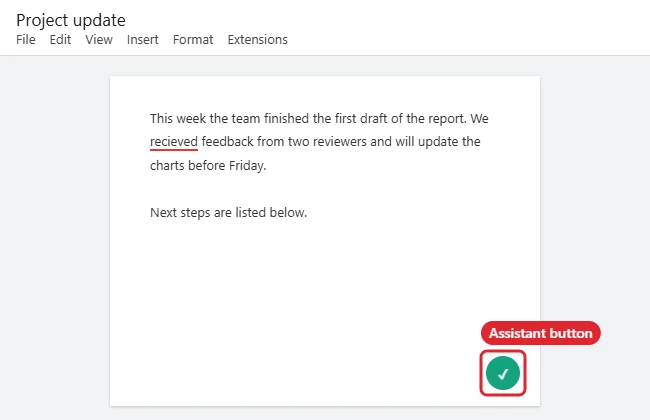
Task: Open the Edit menu
Action: 60,40
